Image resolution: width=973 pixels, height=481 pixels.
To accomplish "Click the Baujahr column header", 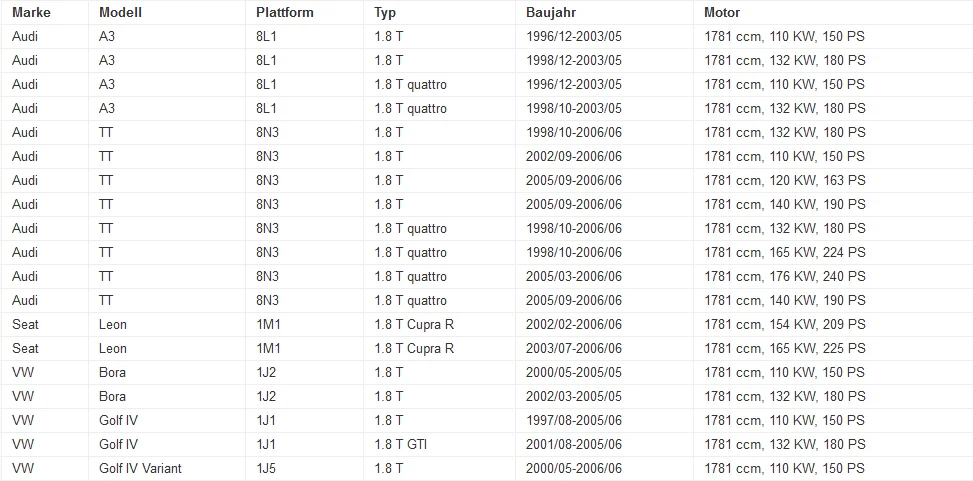I will [x=551, y=12].
